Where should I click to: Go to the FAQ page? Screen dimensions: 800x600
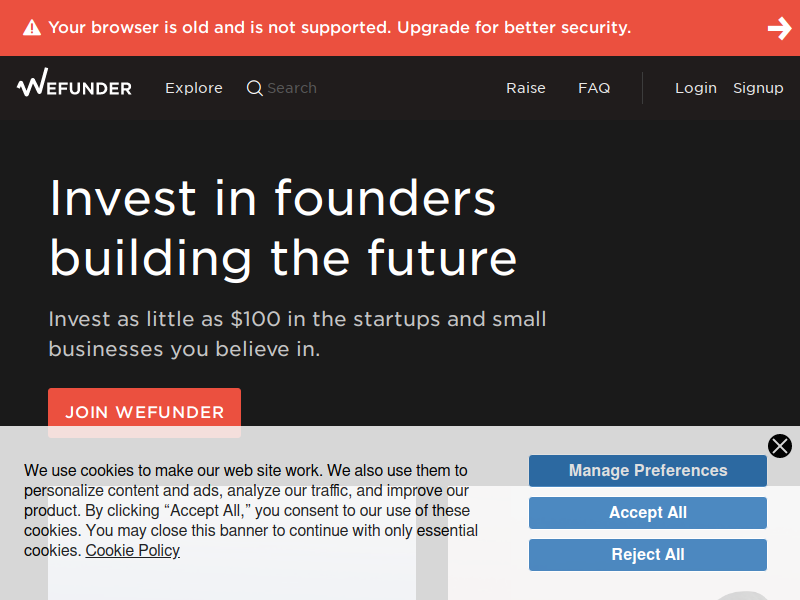(594, 88)
